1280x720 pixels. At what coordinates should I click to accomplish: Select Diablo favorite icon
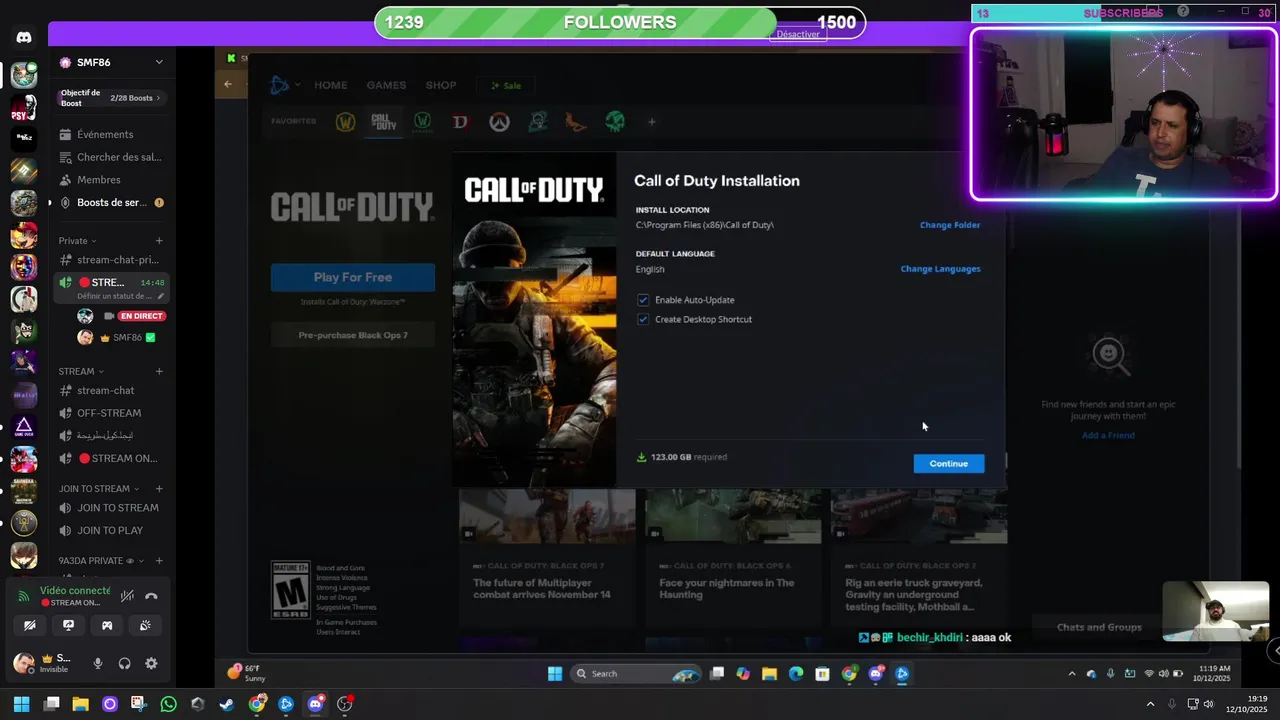[x=460, y=122]
